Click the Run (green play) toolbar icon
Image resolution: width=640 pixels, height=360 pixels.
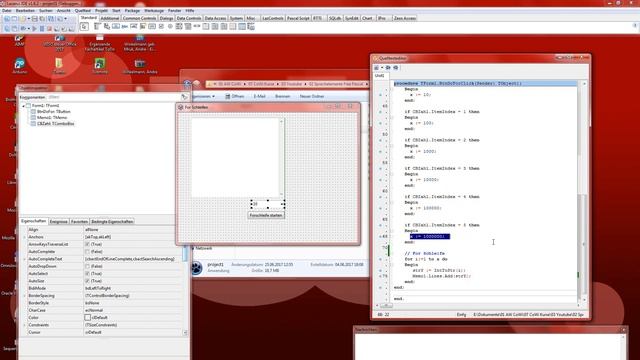click(x=34, y=29)
